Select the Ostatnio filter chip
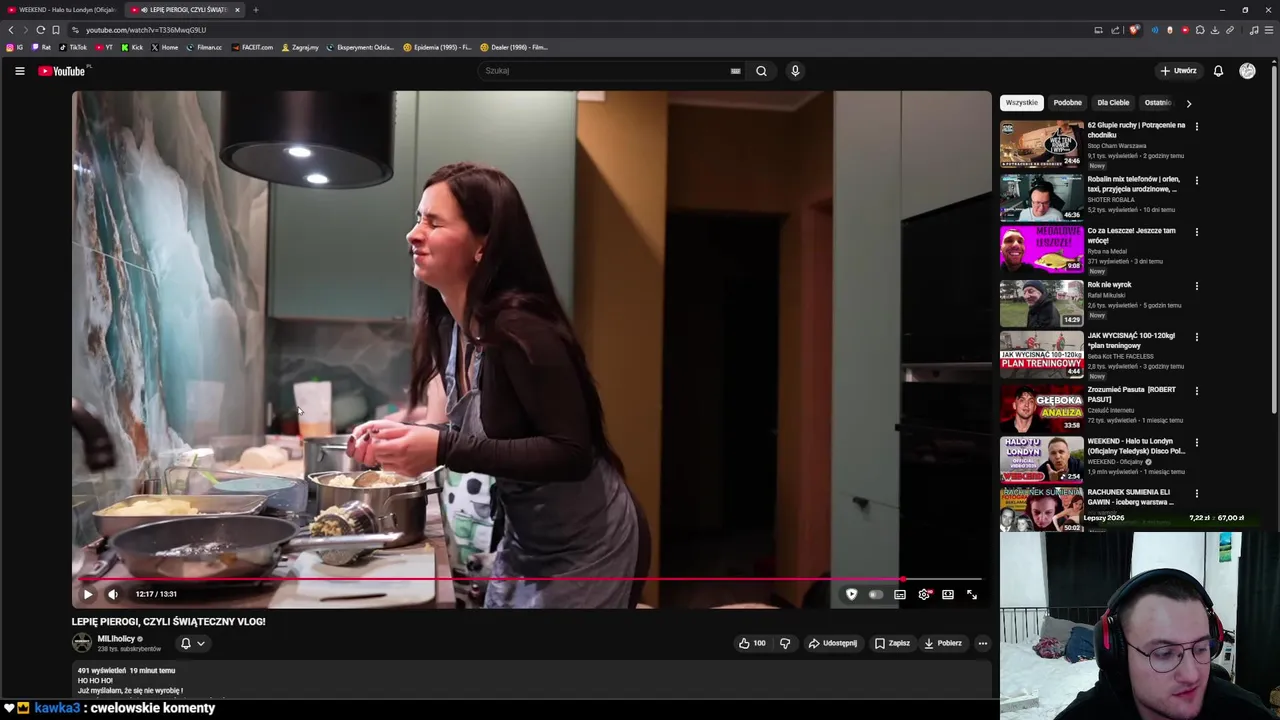The image size is (1280, 720). [x=1156, y=102]
